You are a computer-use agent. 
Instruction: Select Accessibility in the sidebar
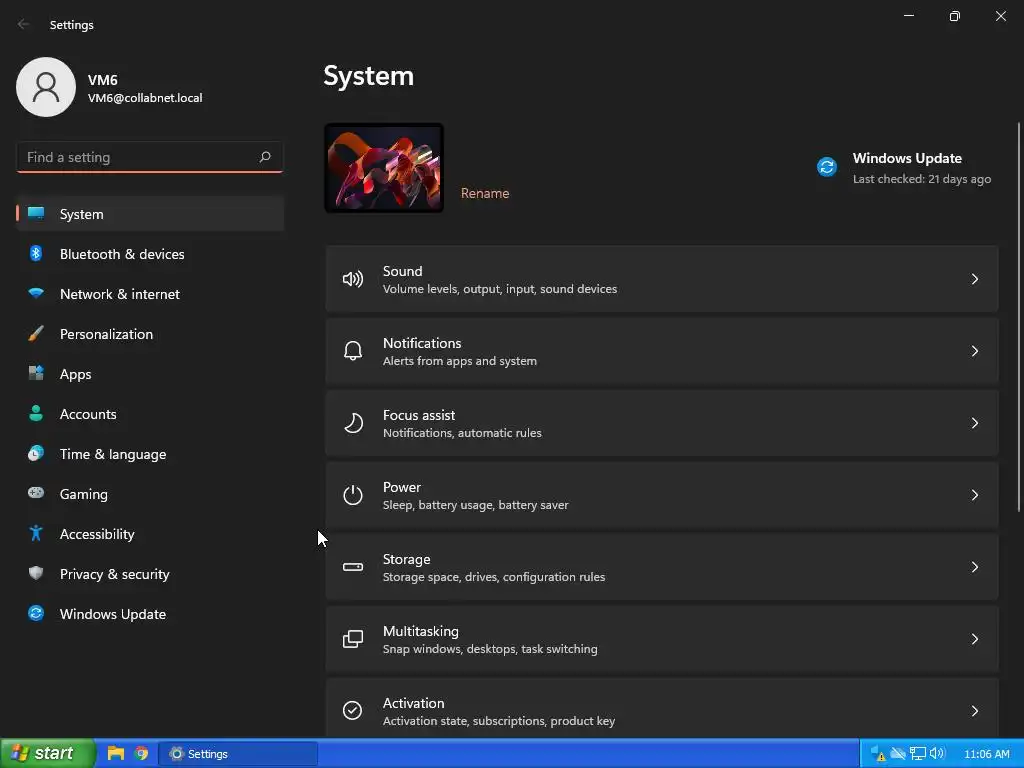[x=150, y=534]
